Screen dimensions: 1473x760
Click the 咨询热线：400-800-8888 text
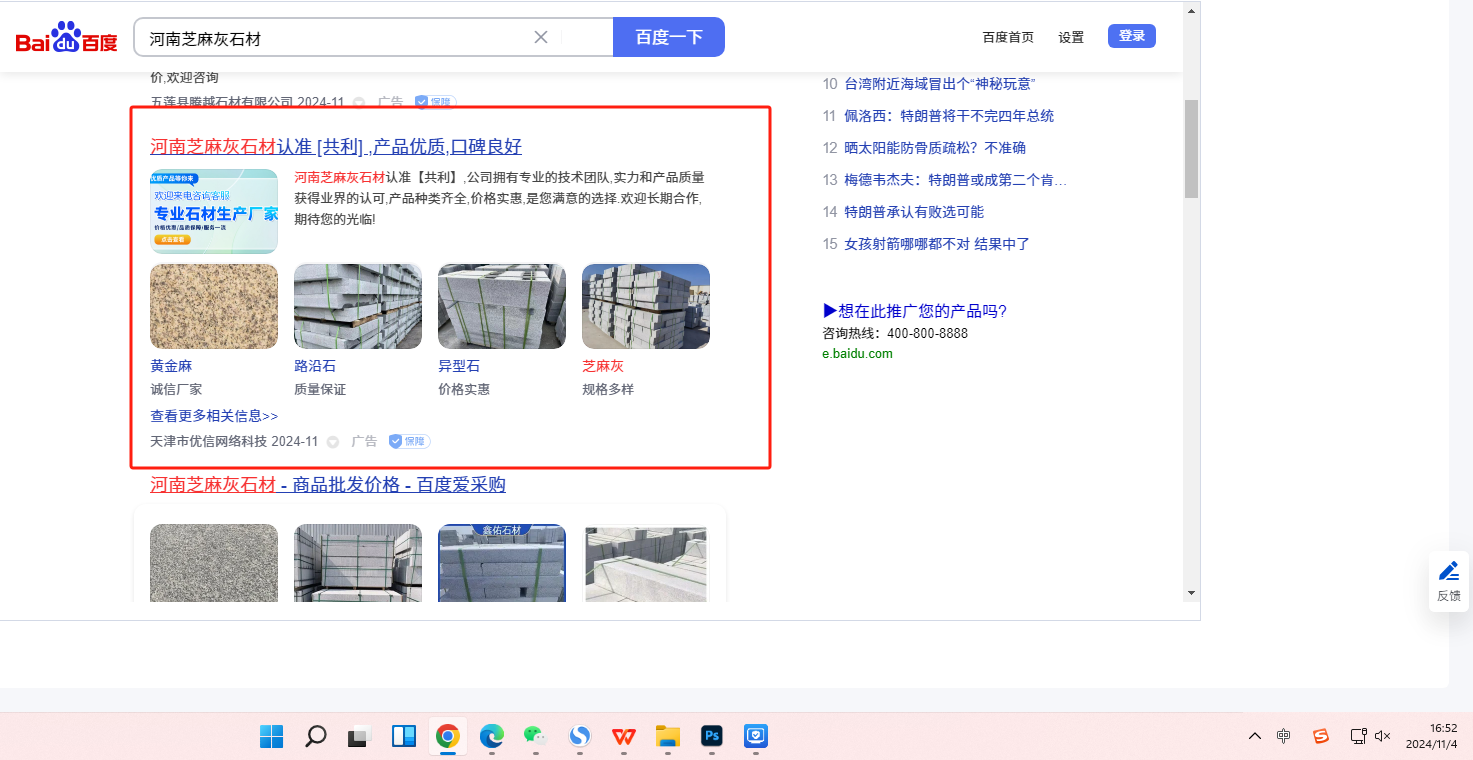[895, 334]
